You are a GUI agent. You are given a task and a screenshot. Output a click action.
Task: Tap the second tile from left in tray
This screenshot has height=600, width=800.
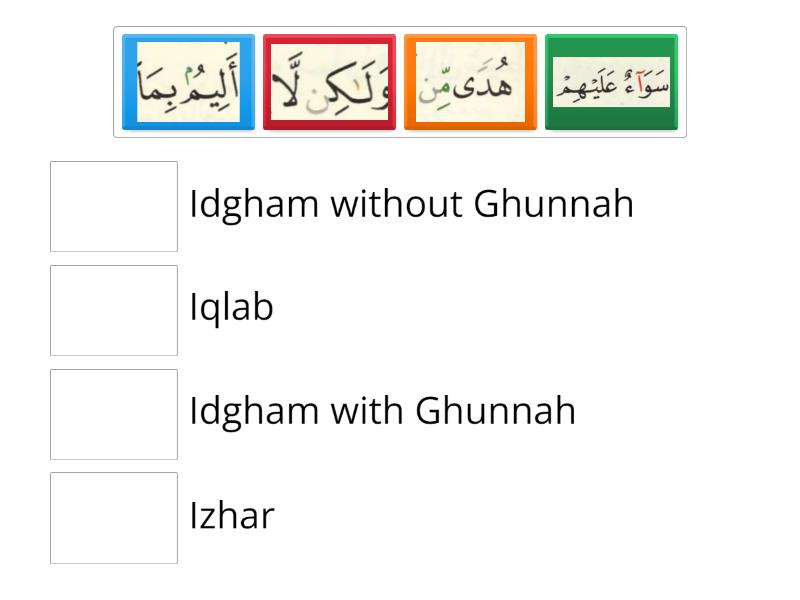[x=329, y=82]
